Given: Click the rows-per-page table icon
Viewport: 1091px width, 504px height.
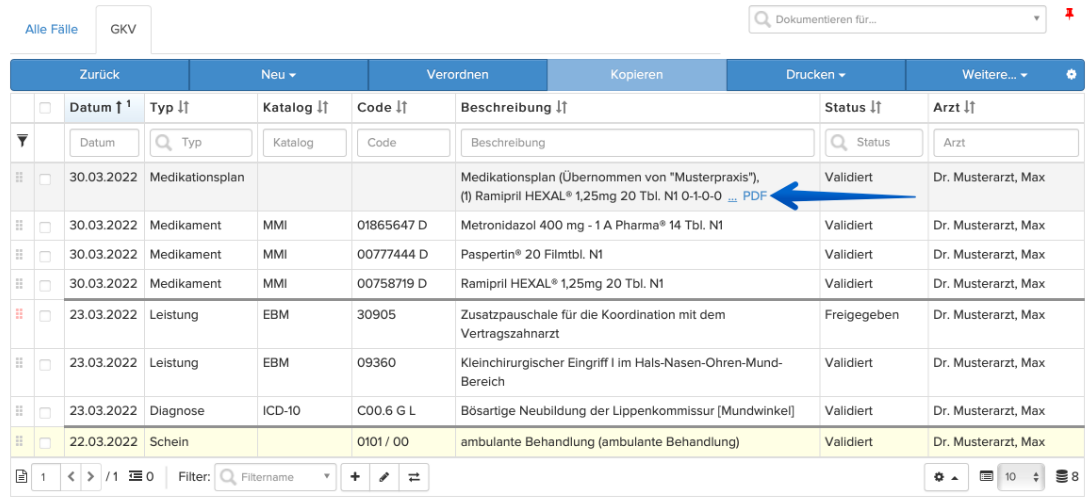Looking at the screenshot, I should click(986, 477).
